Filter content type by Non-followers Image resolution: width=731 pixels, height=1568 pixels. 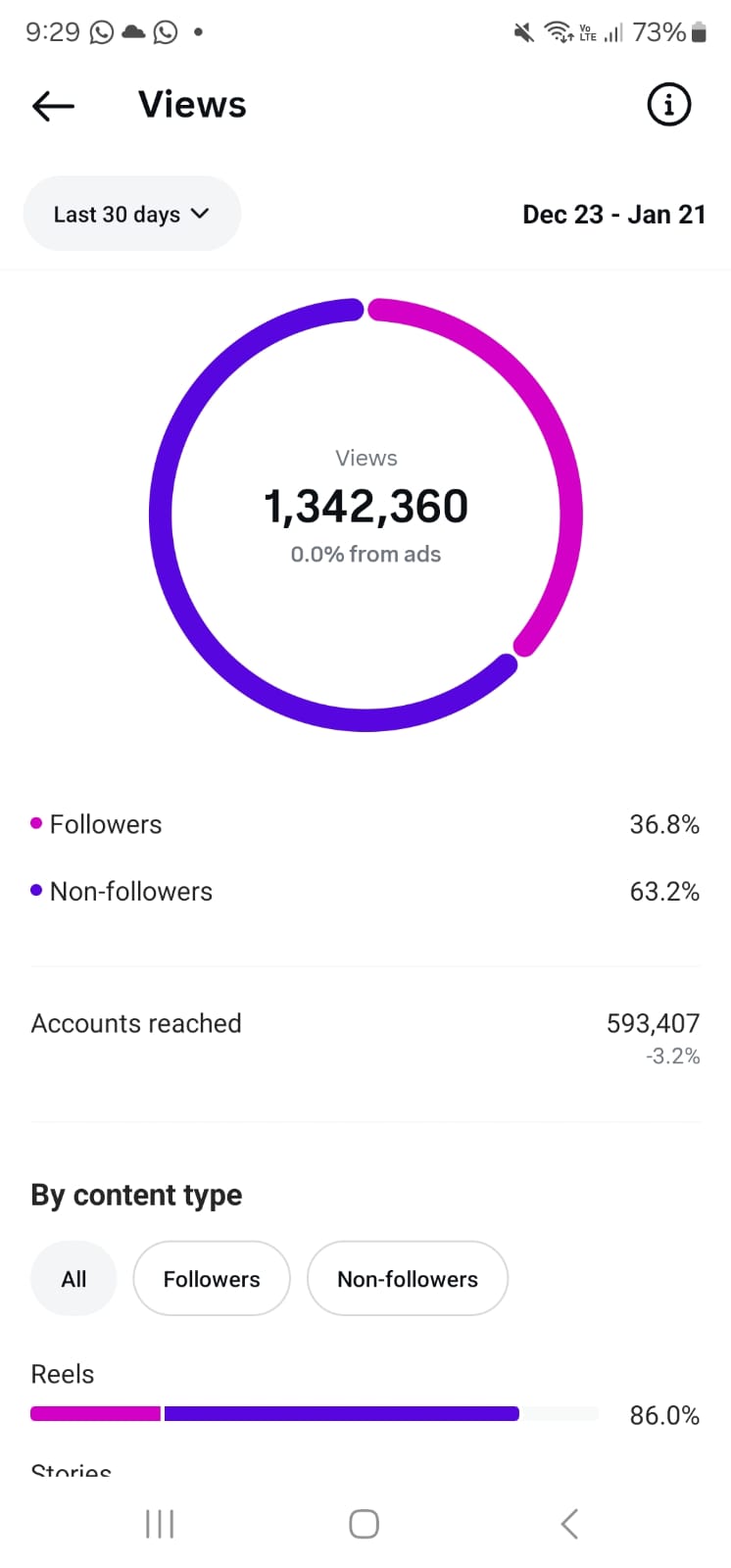408,1279
